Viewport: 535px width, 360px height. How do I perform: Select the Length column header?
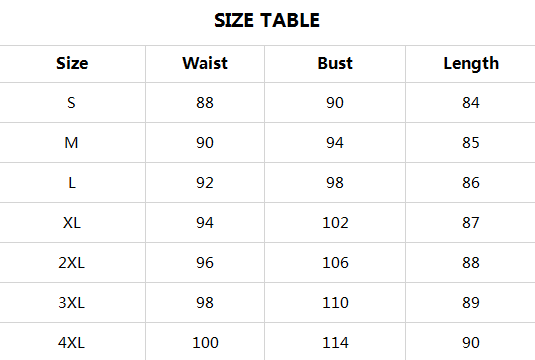(x=471, y=64)
